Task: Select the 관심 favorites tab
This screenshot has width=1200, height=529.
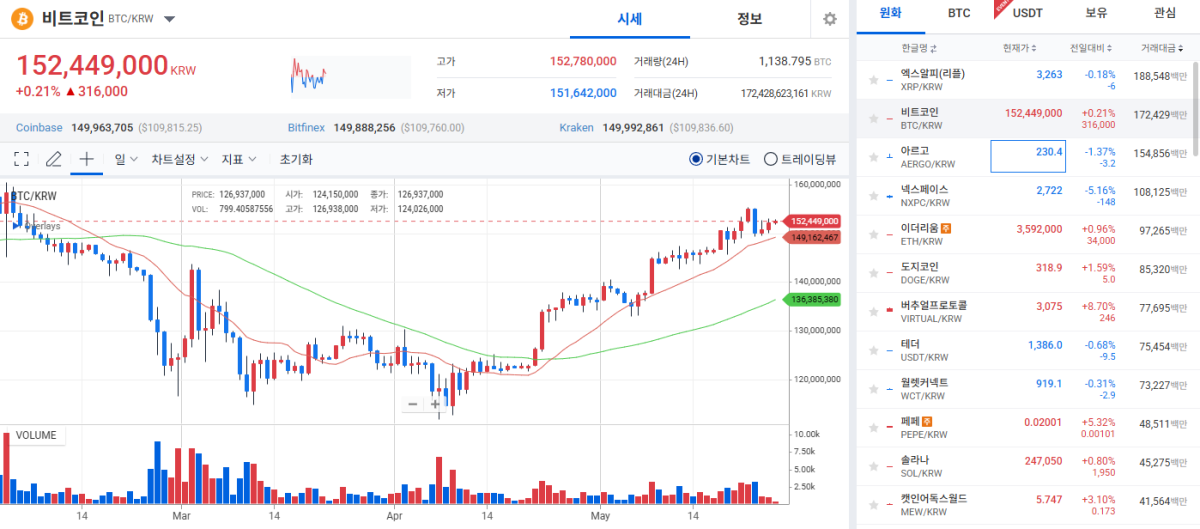Action: [x=1164, y=14]
